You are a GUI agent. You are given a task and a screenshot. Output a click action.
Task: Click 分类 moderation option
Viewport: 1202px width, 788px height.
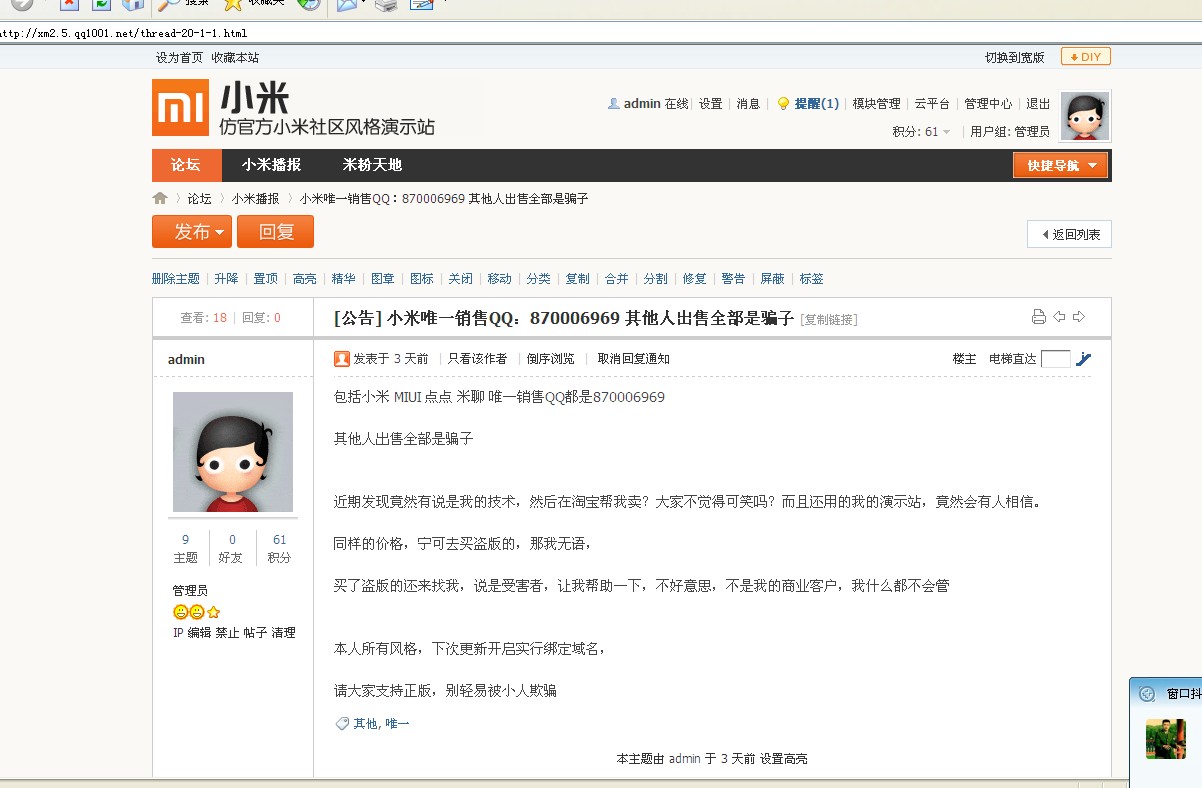(x=538, y=279)
